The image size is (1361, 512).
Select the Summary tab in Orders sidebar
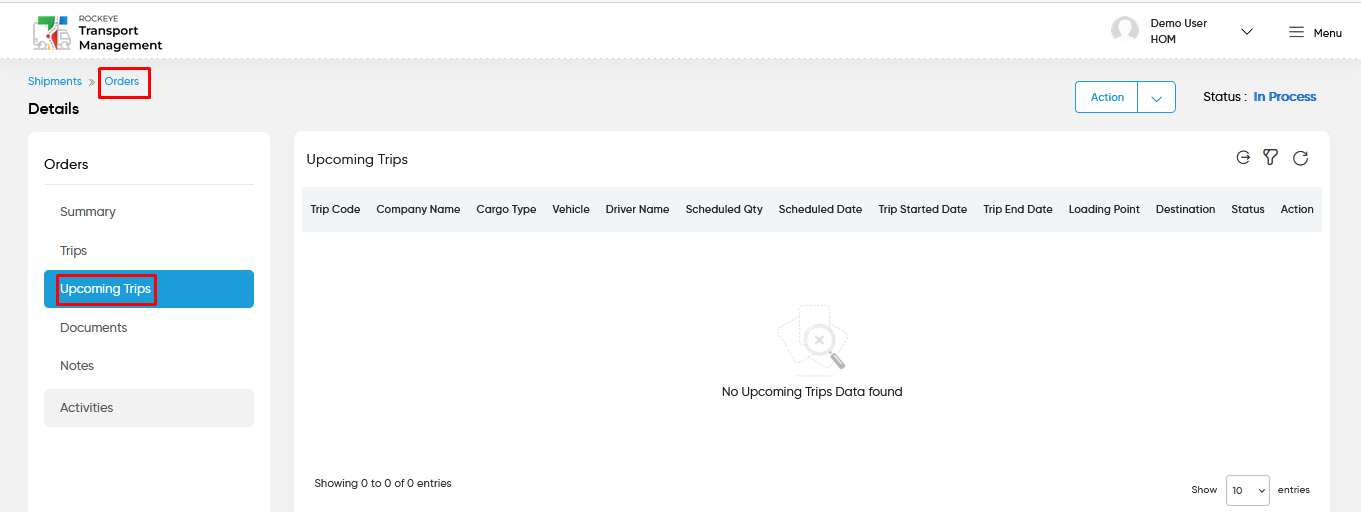coord(88,212)
